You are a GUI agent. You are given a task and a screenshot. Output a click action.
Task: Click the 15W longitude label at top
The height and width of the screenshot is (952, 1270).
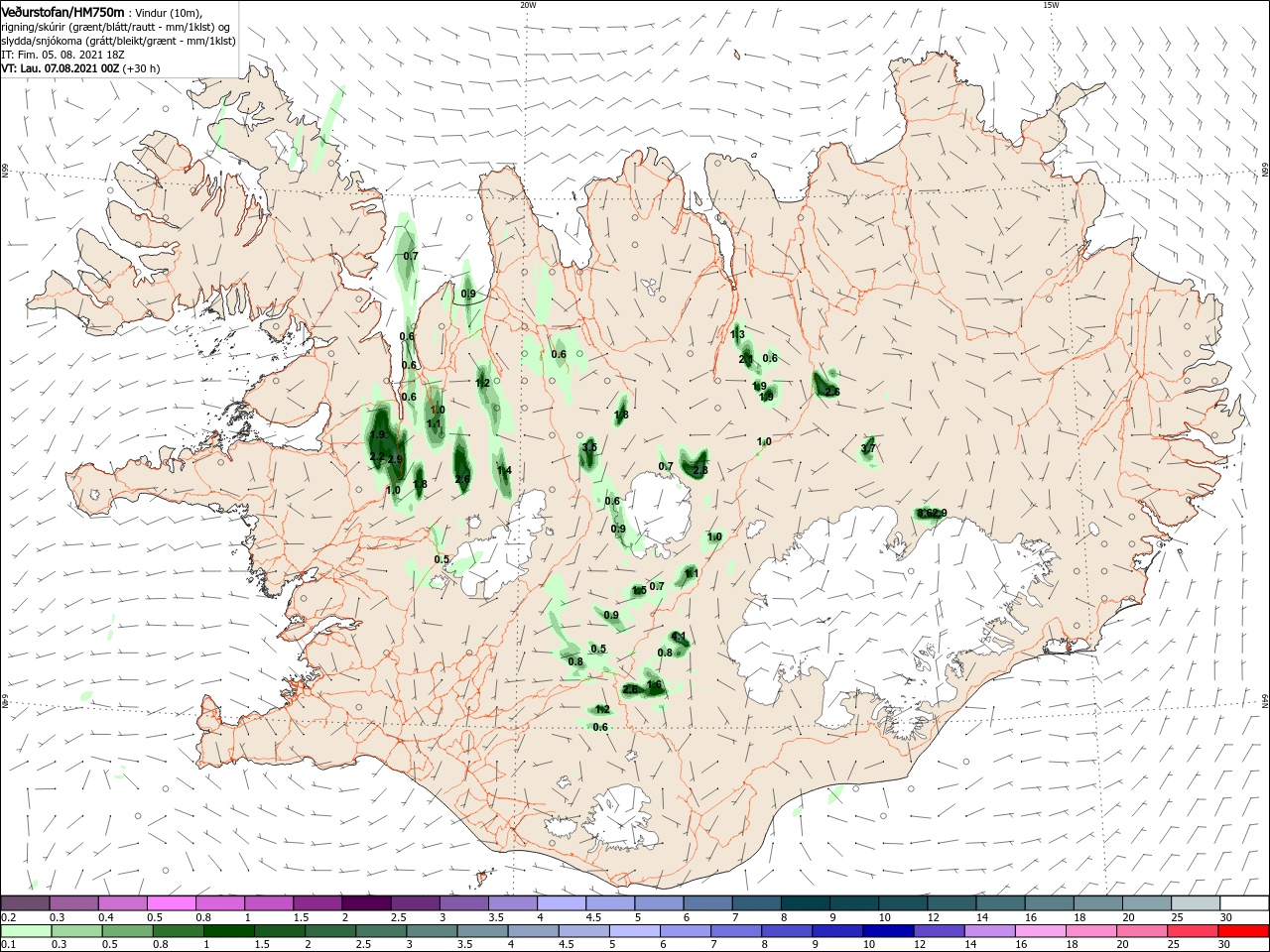coord(1051,5)
